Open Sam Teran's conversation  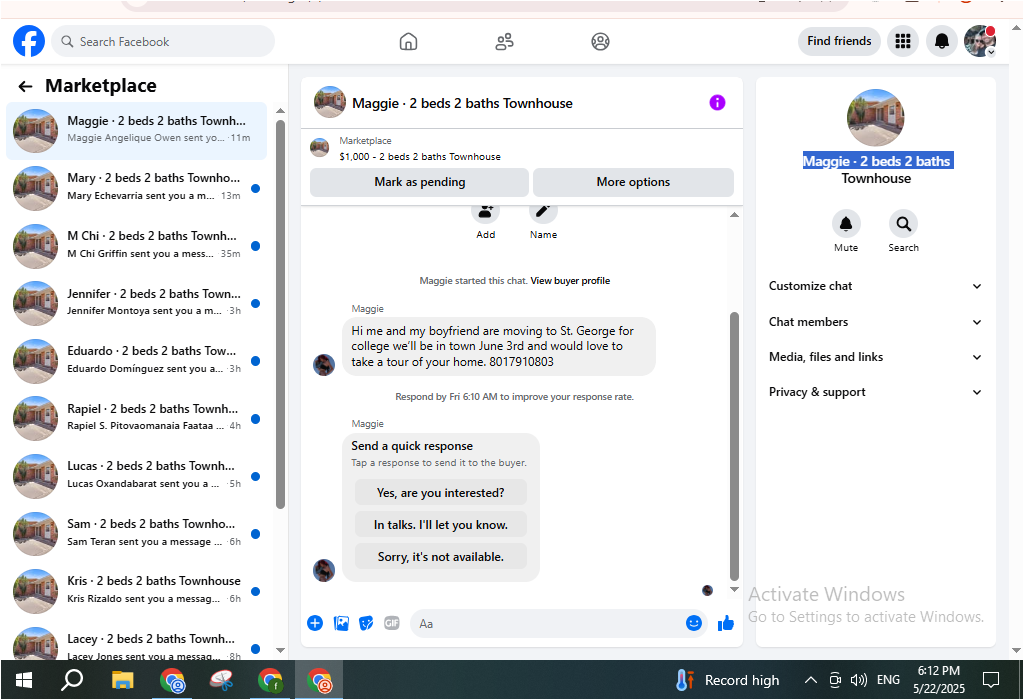pyautogui.click(x=136, y=534)
